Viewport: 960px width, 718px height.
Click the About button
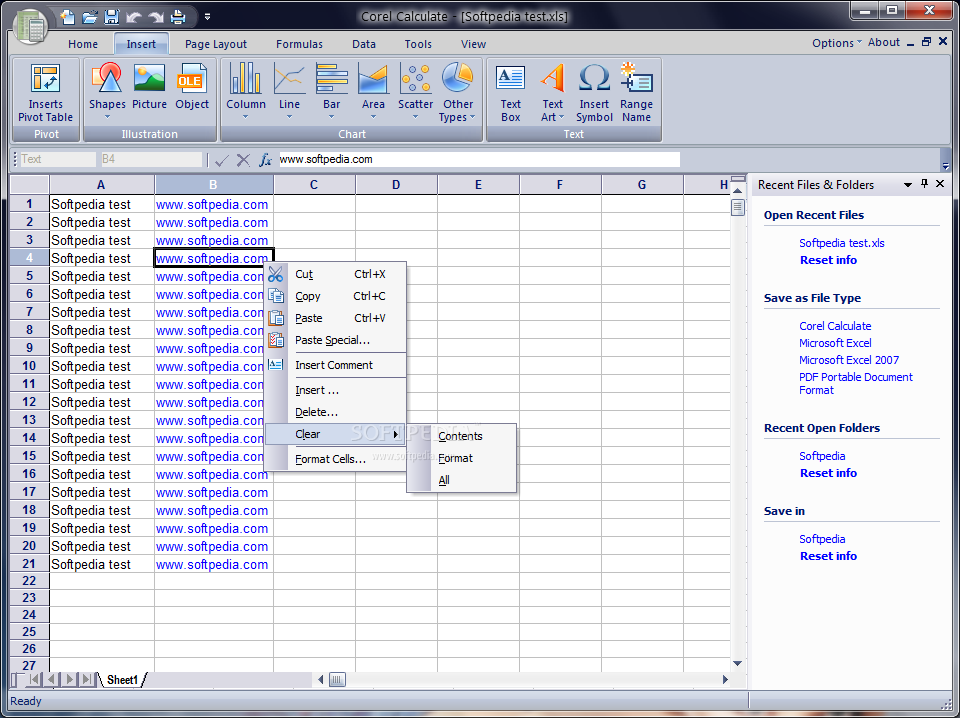click(x=883, y=42)
